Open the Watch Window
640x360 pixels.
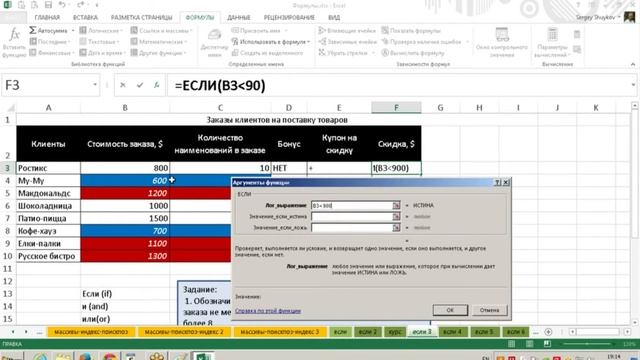[502, 42]
